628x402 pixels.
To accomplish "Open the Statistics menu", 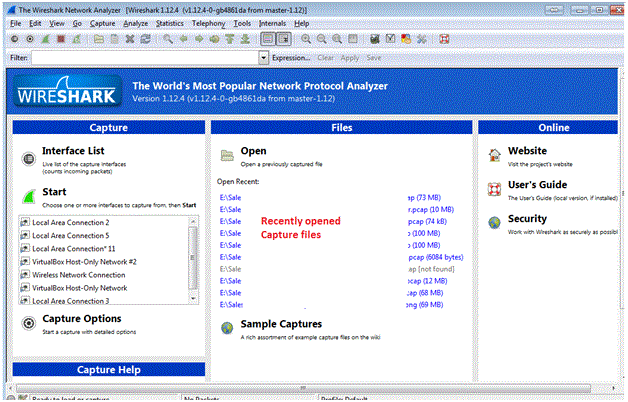I will [x=170, y=24].
